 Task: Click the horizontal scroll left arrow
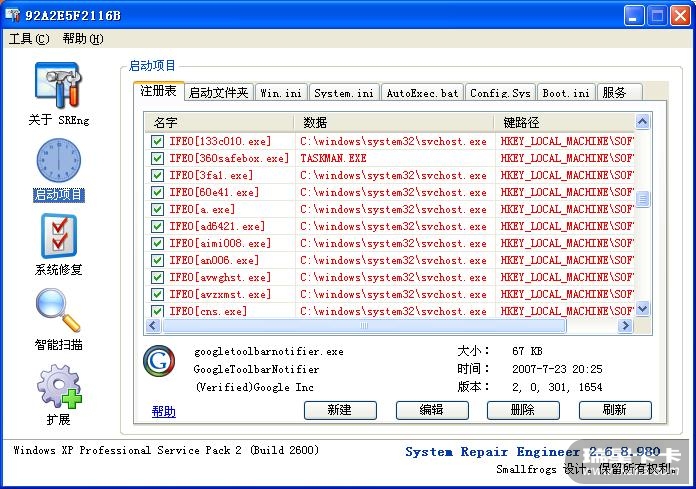[153, 326]
